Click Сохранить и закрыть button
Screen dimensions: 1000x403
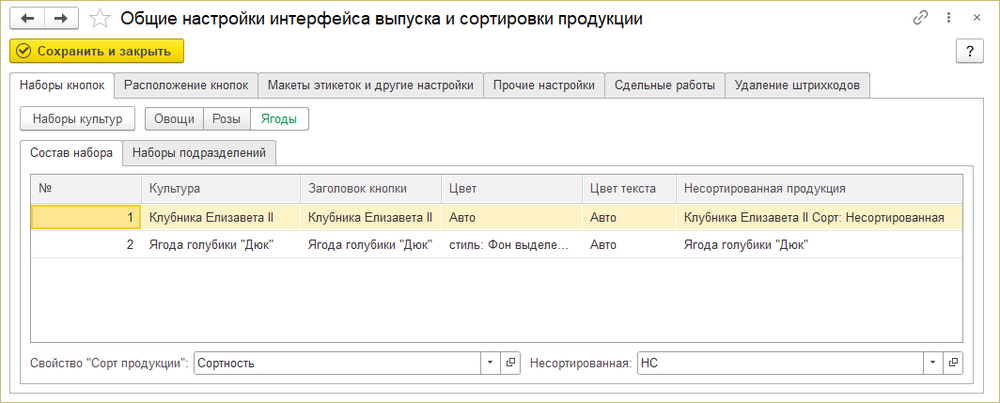(97, 51)
